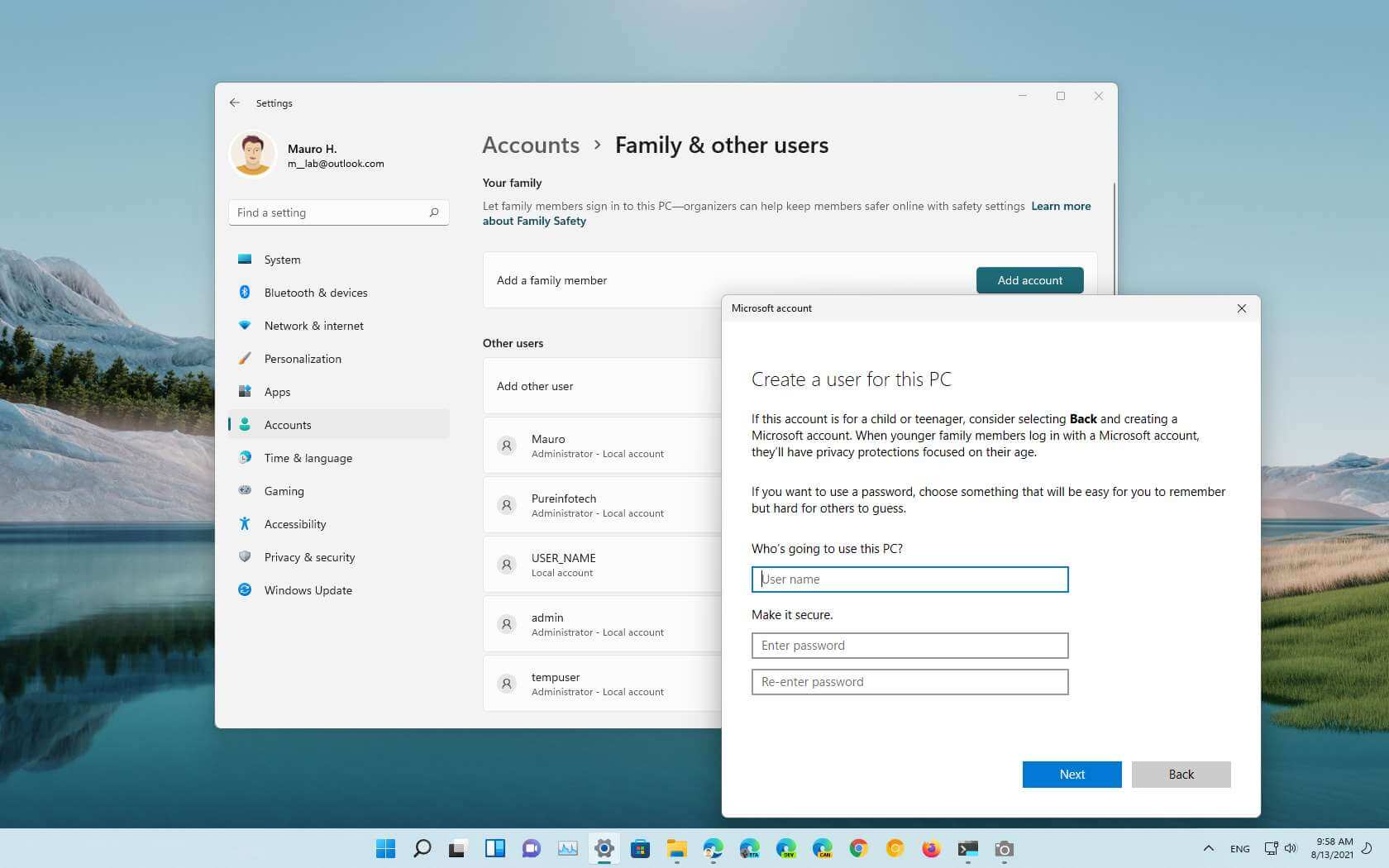
Task: Open Gaming settings
Action: point(339,491)
